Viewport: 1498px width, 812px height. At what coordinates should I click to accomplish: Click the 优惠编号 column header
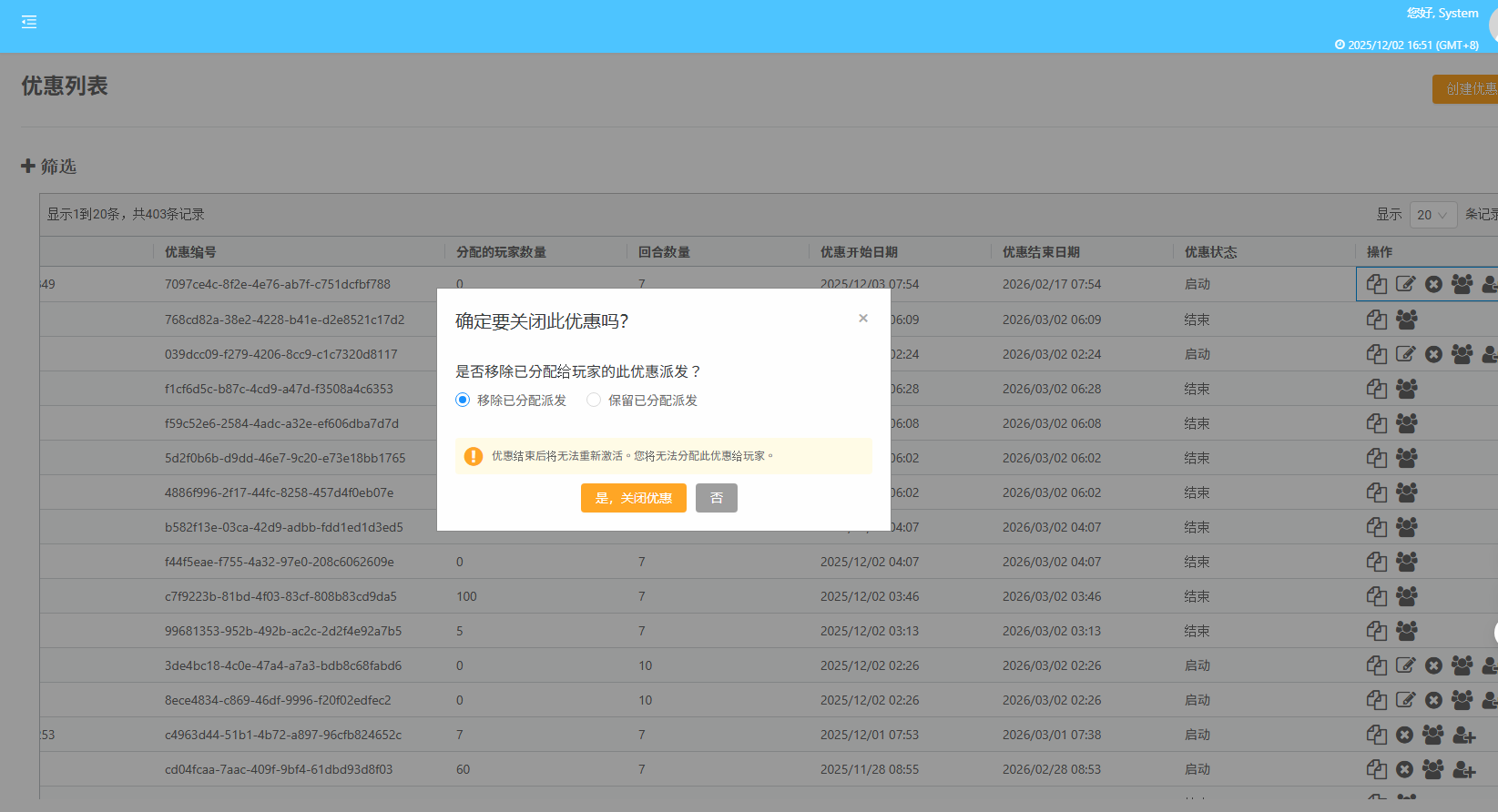[x=190, y=252]
